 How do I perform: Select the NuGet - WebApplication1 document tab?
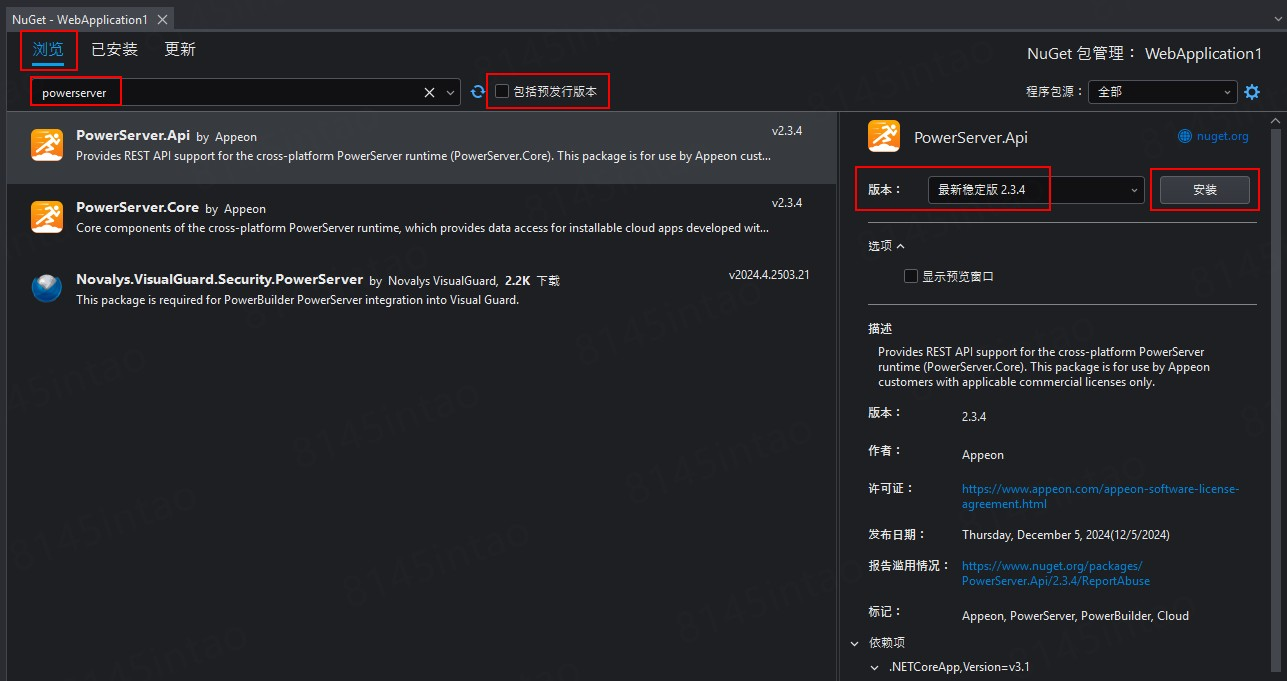click(x=79, y=19)
